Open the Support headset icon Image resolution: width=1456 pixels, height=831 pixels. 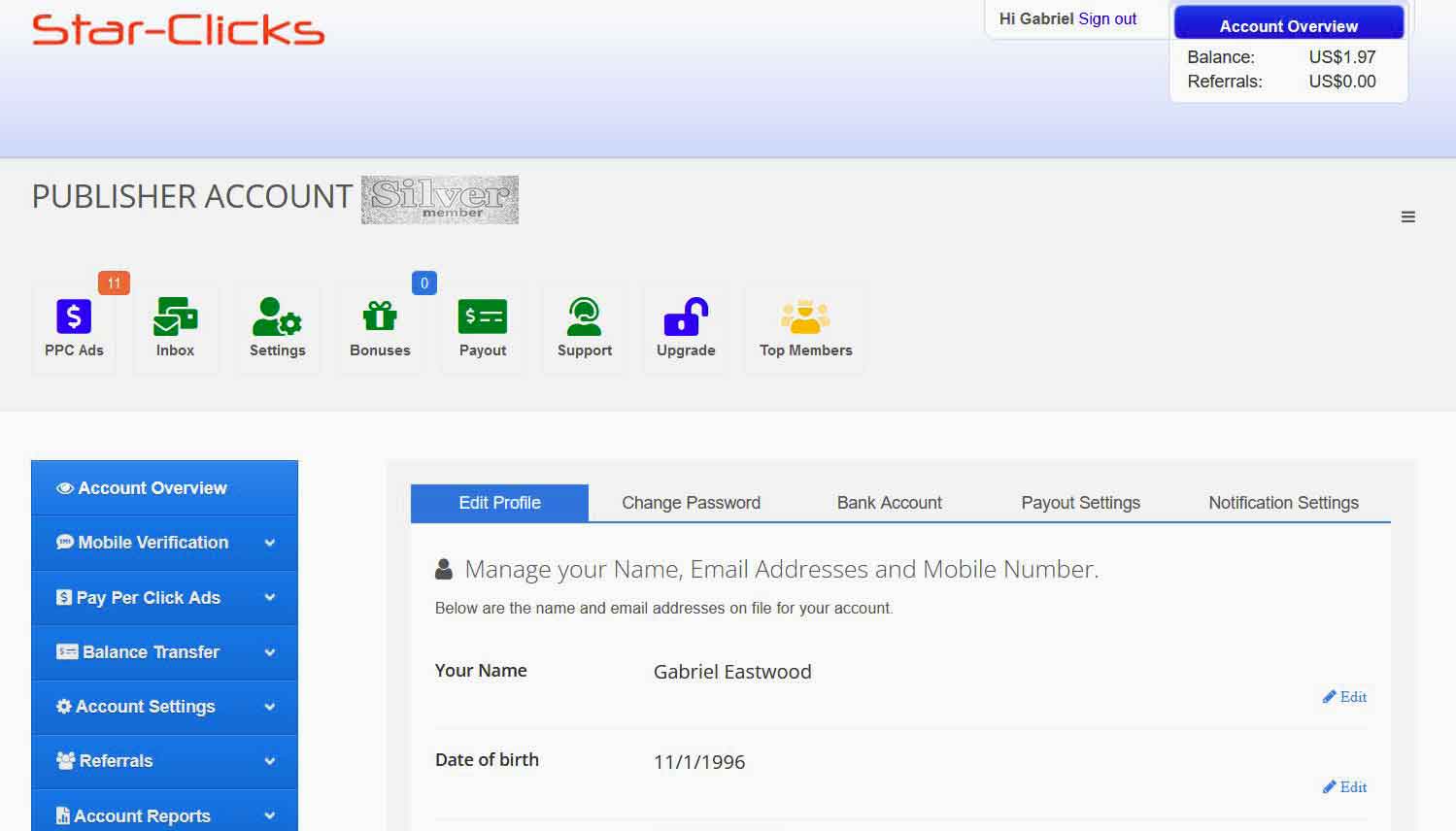(584, 316)
